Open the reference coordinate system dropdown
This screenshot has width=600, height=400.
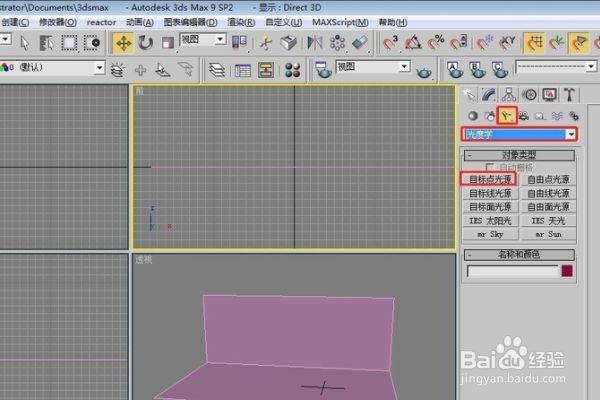tap(203, 39)
